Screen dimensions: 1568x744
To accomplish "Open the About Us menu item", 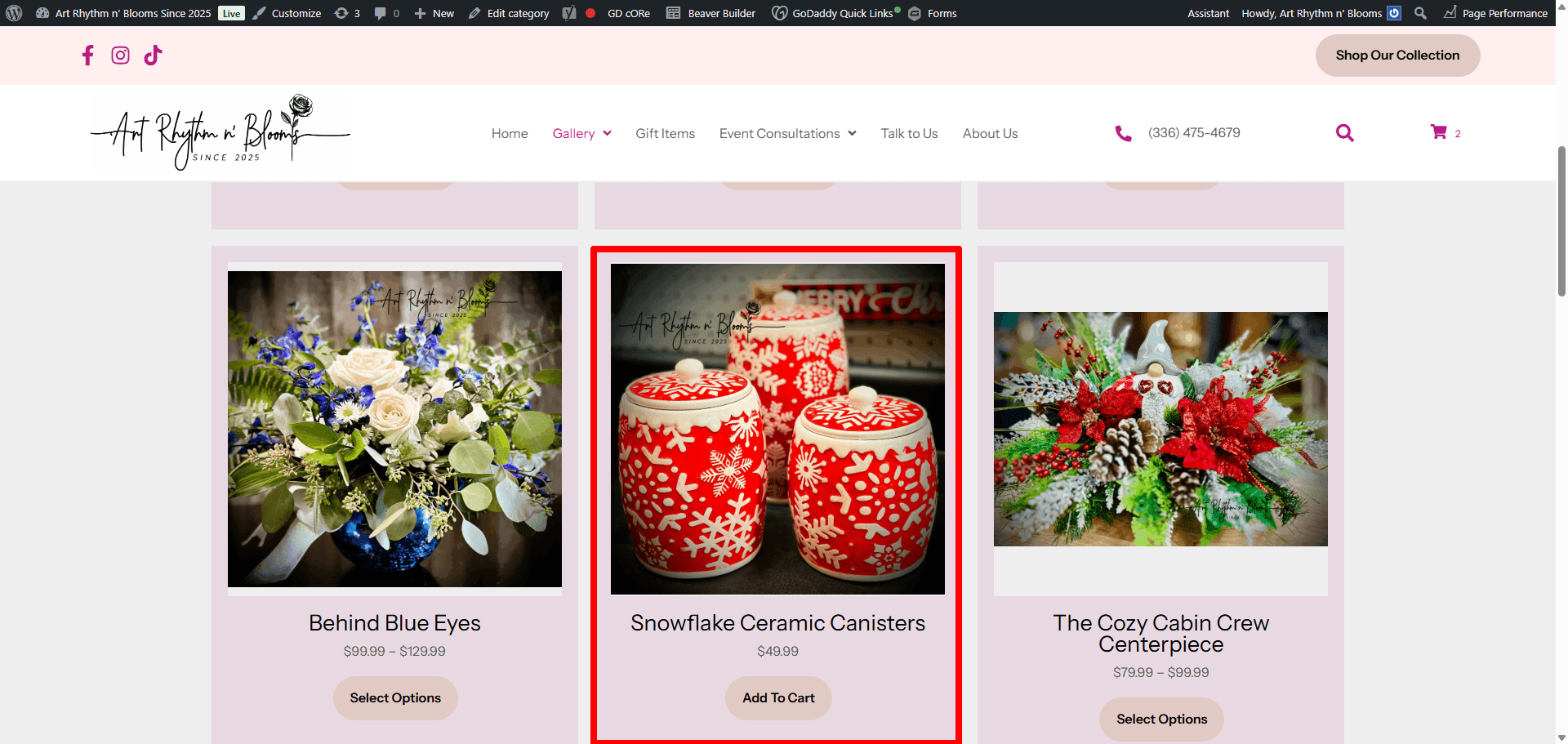I will tap(990, 134).
